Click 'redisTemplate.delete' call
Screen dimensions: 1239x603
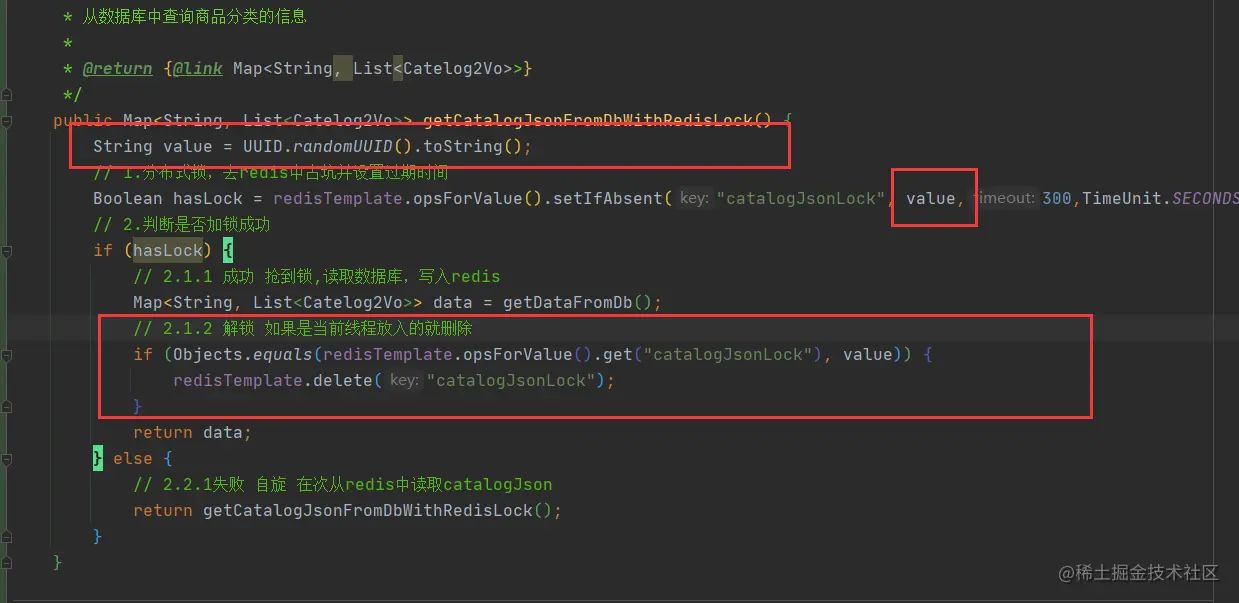(272, 380)
